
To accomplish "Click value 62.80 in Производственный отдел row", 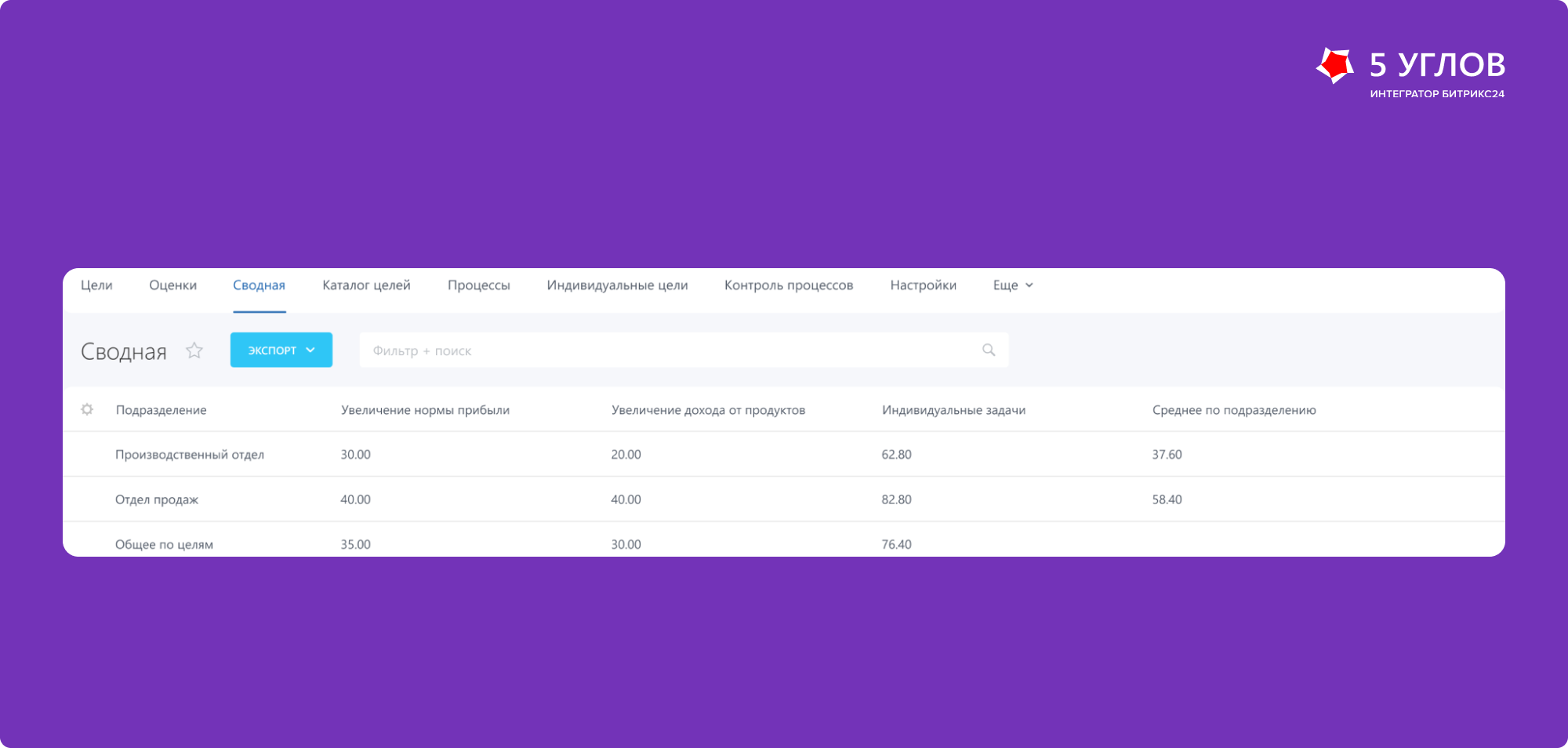I will pyautogui.click(x=896, y=455).
